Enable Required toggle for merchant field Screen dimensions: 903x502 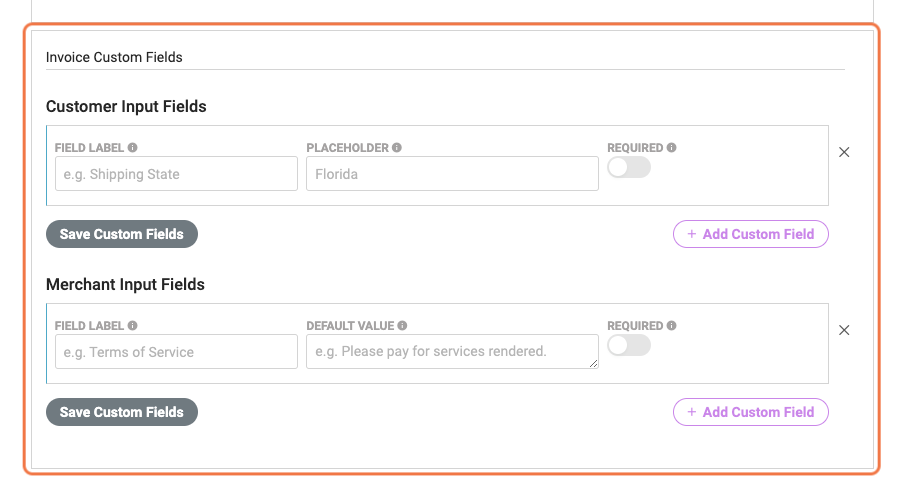tap(629, 345)
